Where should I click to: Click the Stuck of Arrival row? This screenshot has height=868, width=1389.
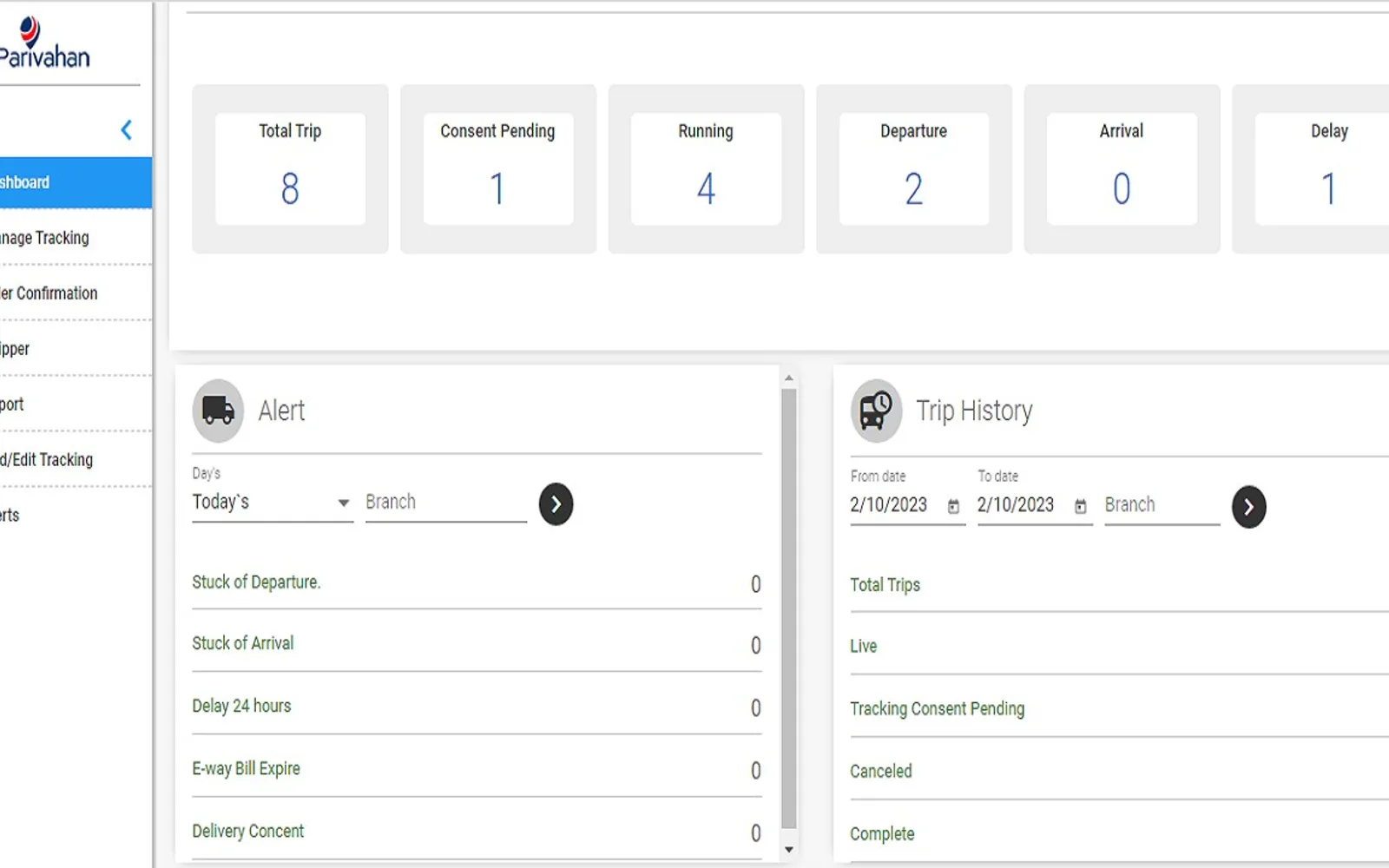point(477,644)
